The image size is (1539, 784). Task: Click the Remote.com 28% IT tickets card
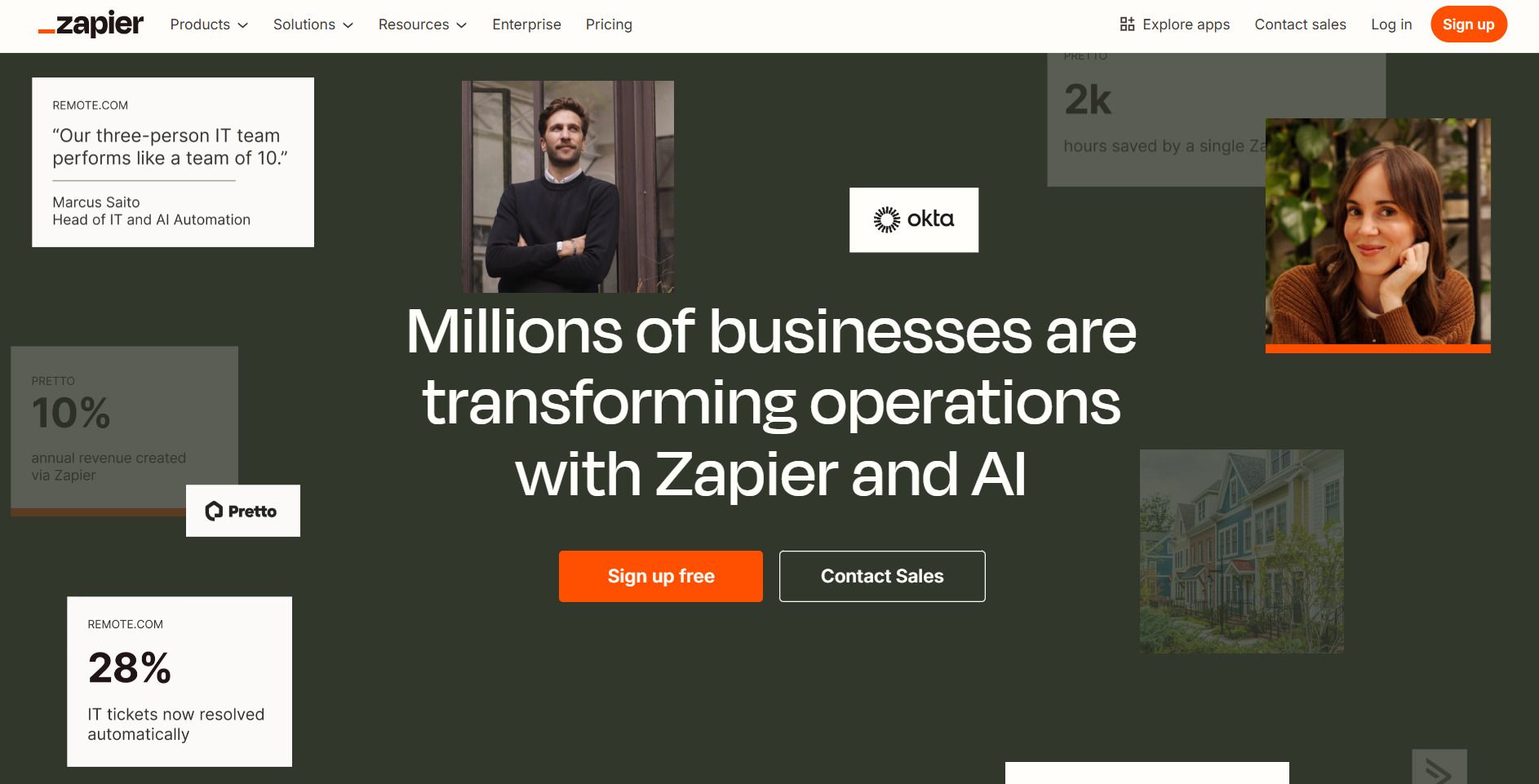click(180, 681)
